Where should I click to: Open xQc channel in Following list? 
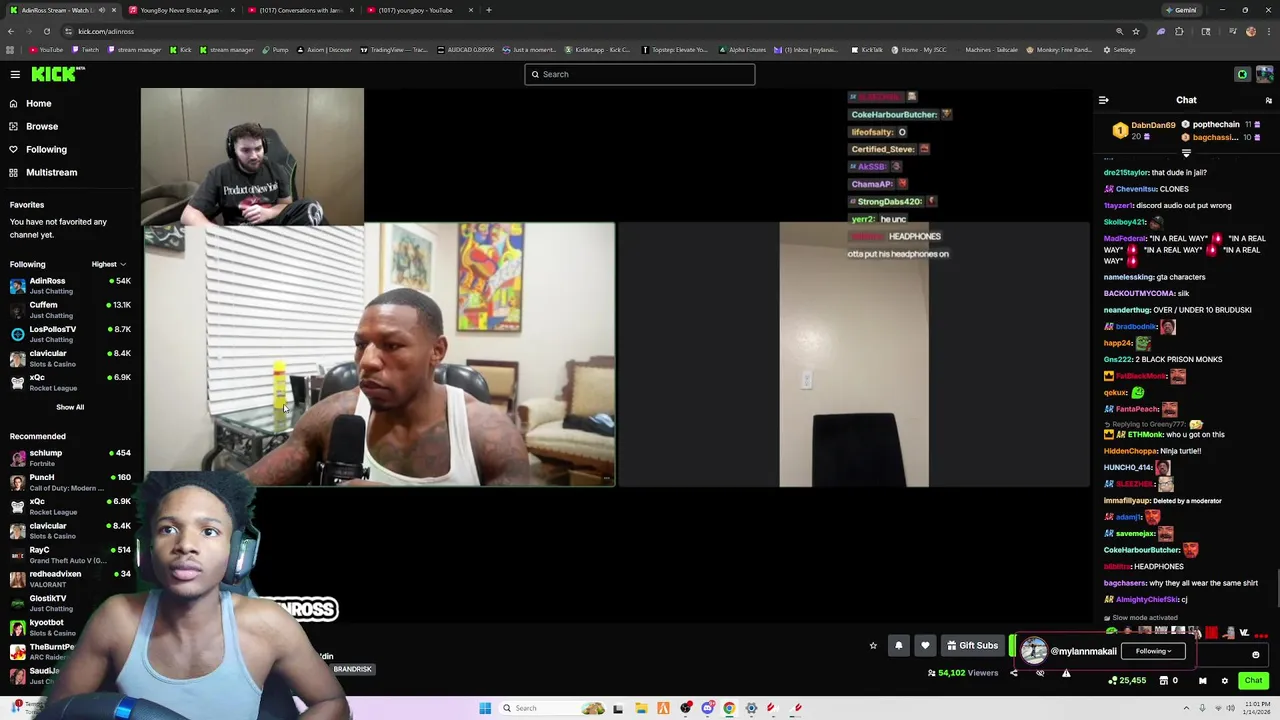(70, 382)
